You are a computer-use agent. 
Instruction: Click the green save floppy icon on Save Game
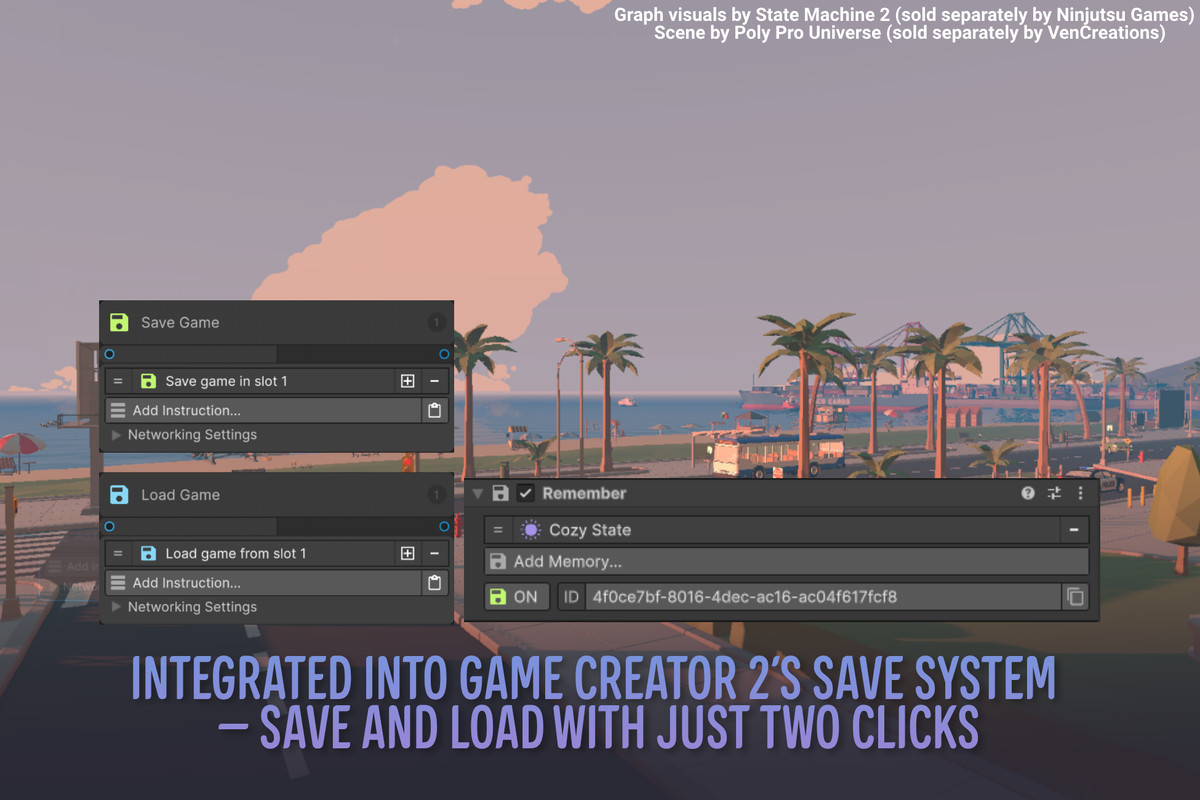[x=119, y=322]
